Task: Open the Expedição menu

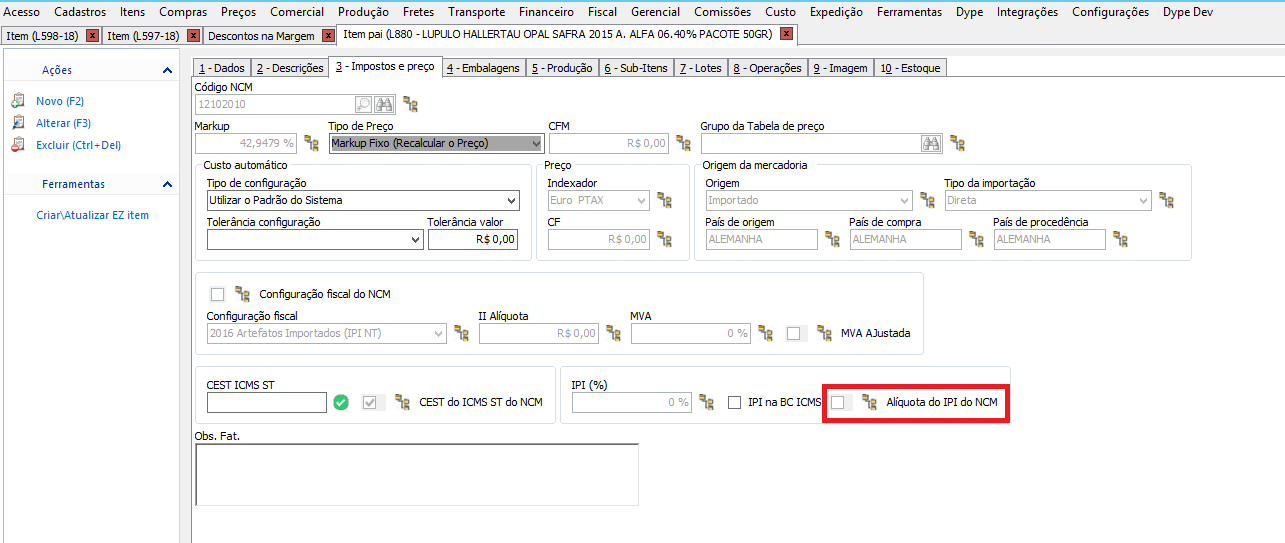Action: coord(836,12)
